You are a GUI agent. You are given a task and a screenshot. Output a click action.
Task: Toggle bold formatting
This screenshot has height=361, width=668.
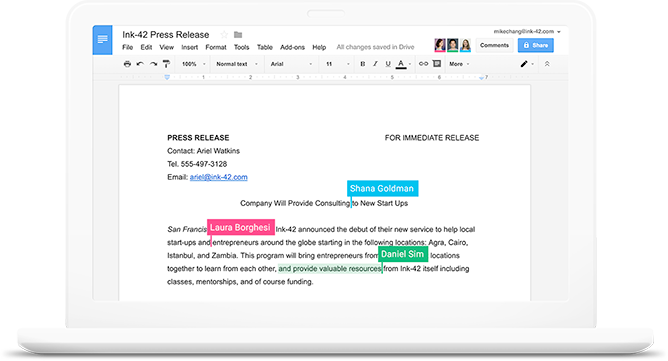pos(363,64)
